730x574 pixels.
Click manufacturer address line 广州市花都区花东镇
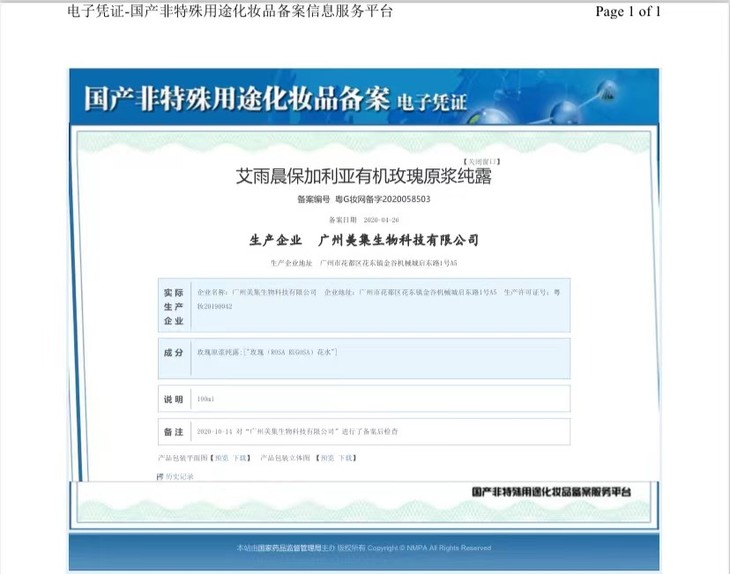(x=388, y=263)
